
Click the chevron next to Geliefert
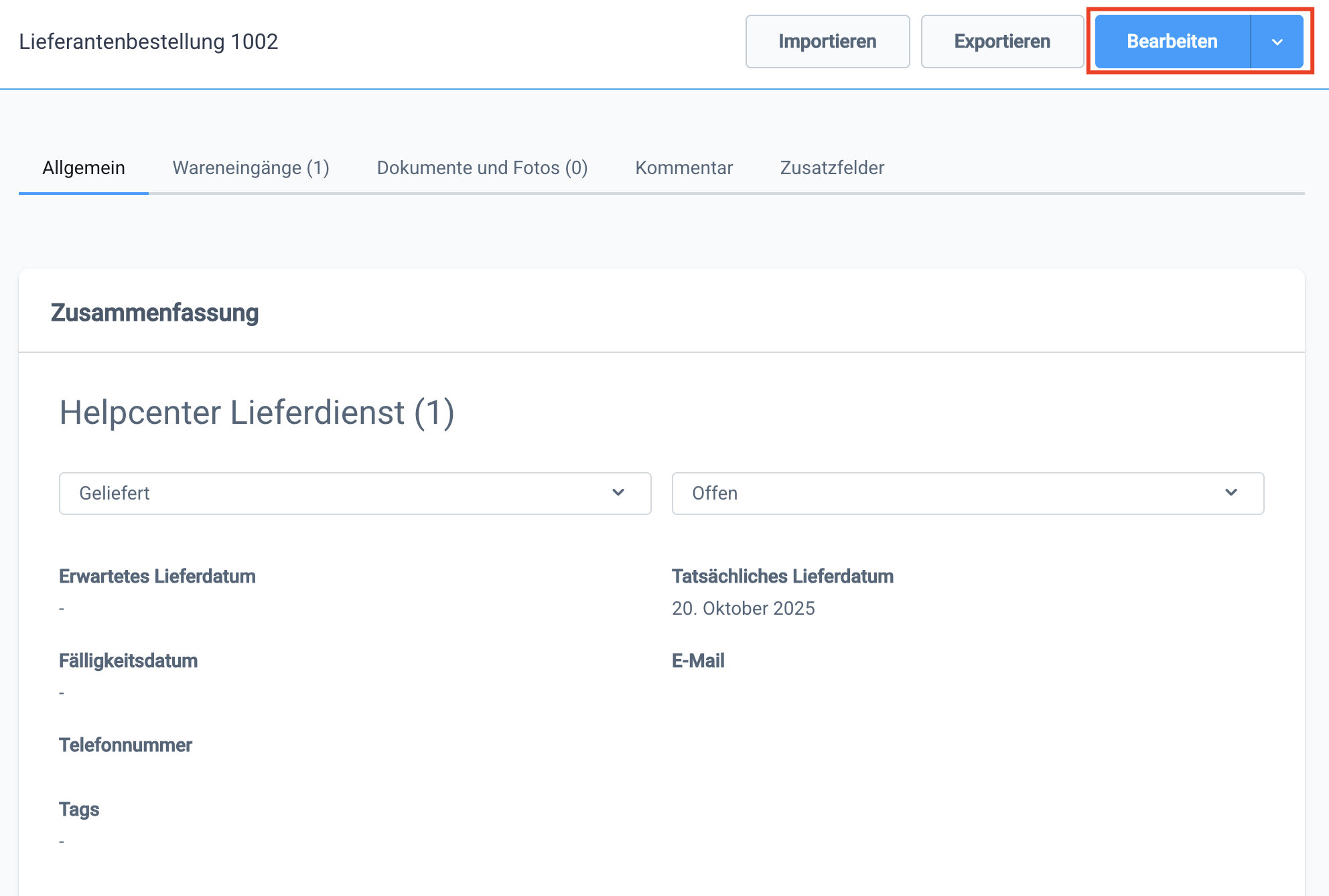point(620,494)
